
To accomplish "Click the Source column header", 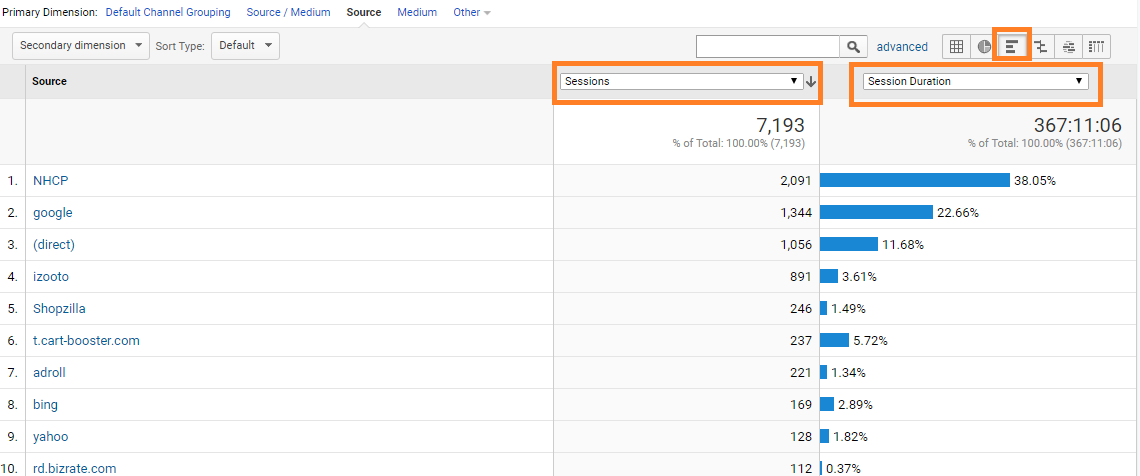I will [49, 81].
